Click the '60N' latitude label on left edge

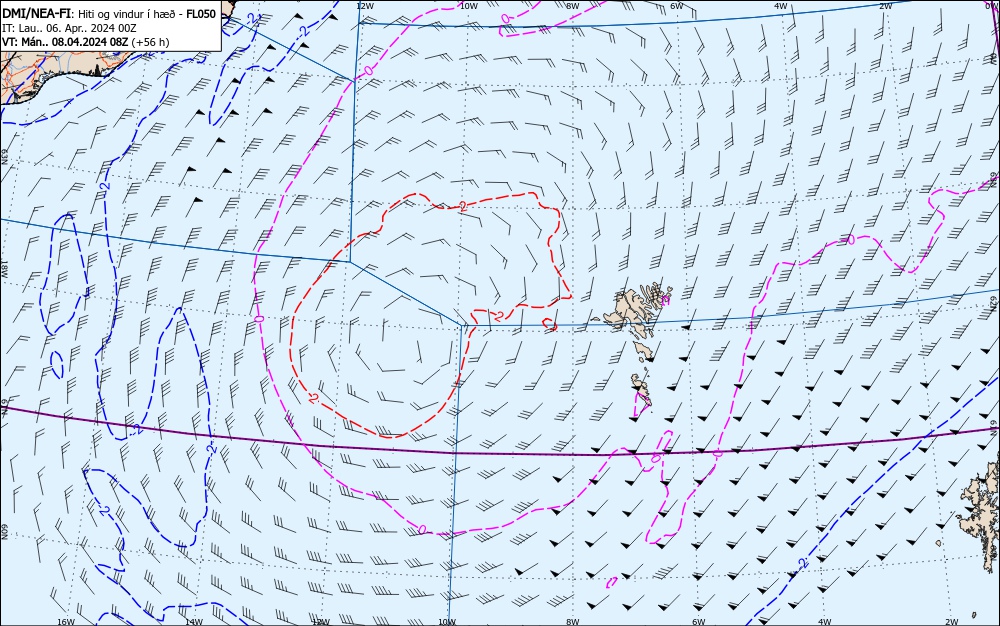[x=4, y=532]
